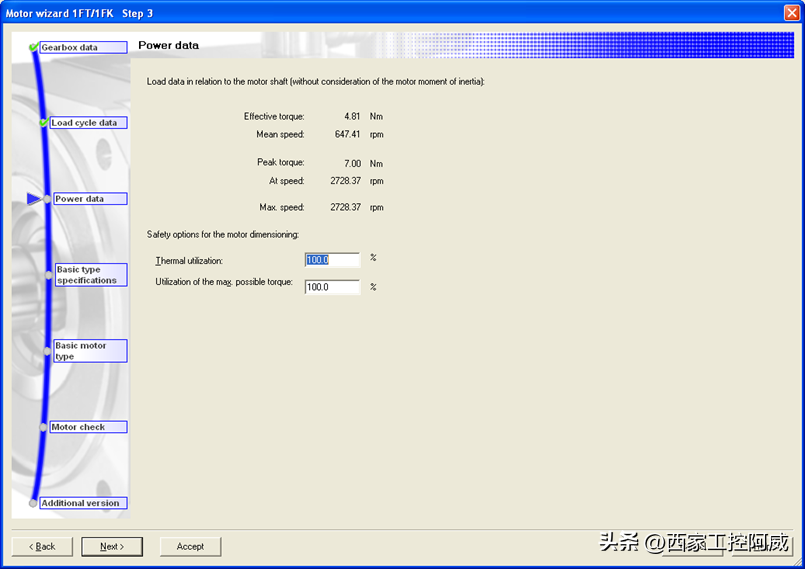This screenshot has height=569, width=805.
Task: Open the Additional version step
Action: tap(83, 503)
